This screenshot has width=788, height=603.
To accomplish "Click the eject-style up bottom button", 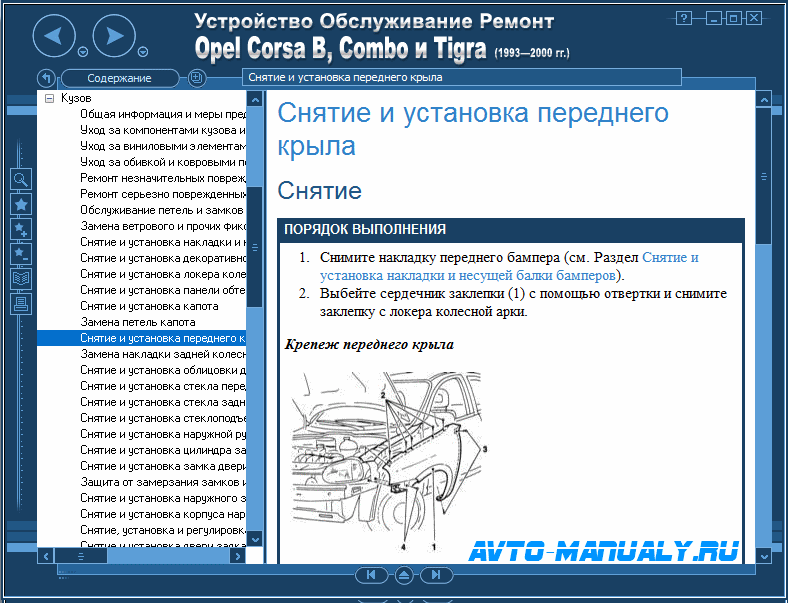I will 404,575.
